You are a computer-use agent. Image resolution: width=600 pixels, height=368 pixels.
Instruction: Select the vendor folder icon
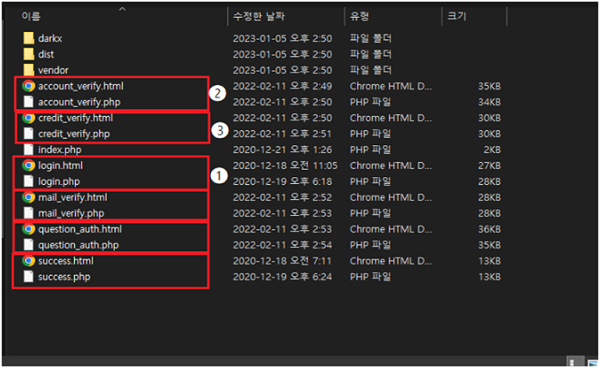[28, 70]
